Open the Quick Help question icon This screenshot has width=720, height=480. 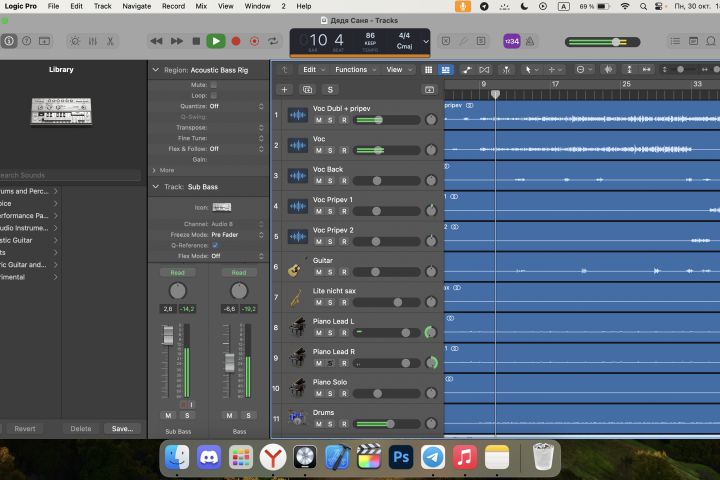[27, 41]
